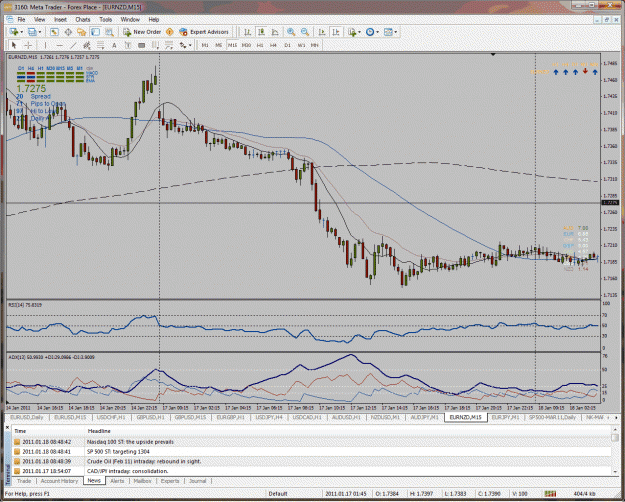The image size is (625, 502).
Task: Expand the Periods dropdown arrow
Action: [377, 32]
